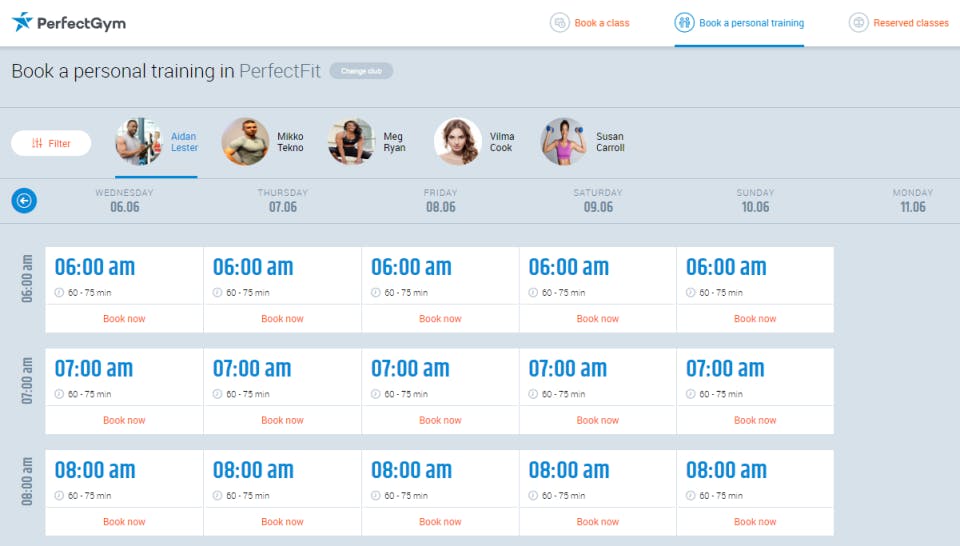The height and width of the screenshot is (546, 960).
Task: Book Sunday 07:00 am slot
Action: click(755, 421)
